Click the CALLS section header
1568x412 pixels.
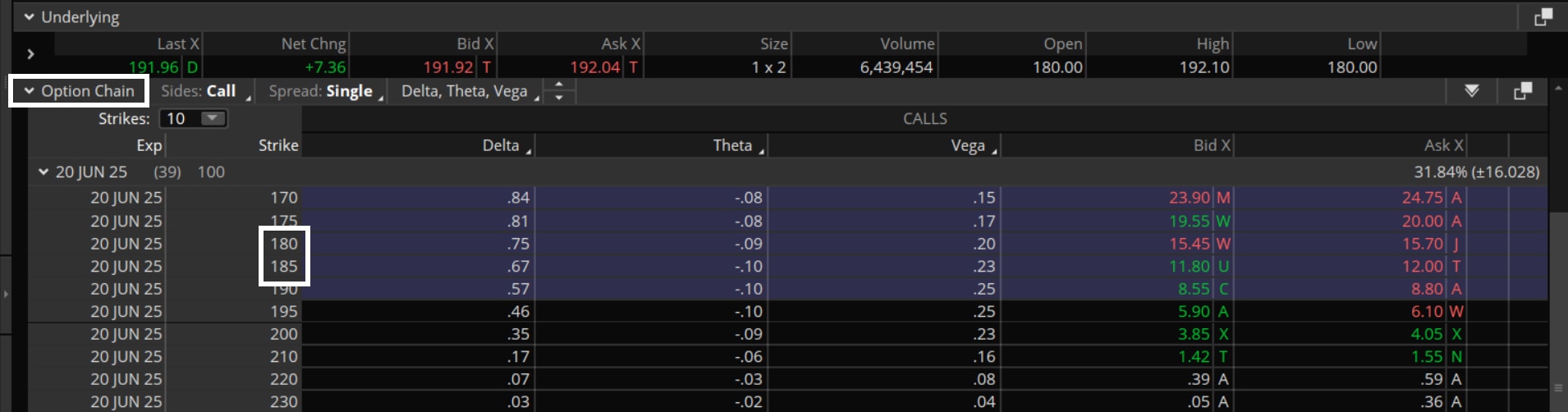click(x=925, y=119)
